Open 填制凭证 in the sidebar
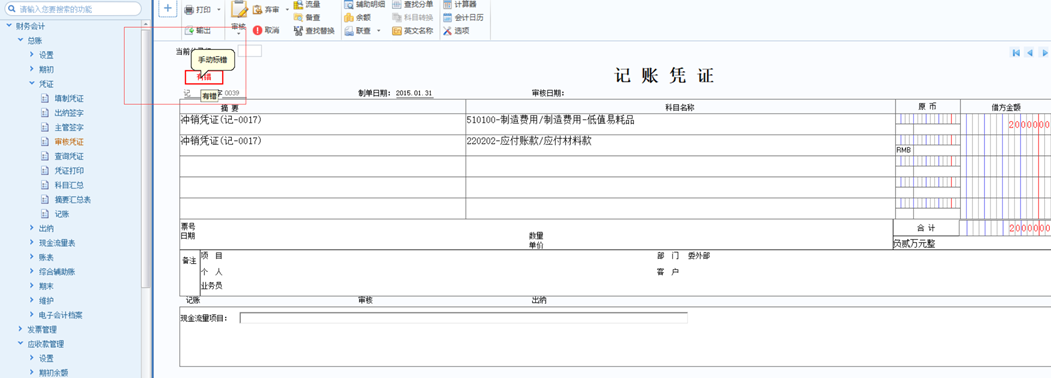This screenshot has height=378, width=1051. pos(69,99)
